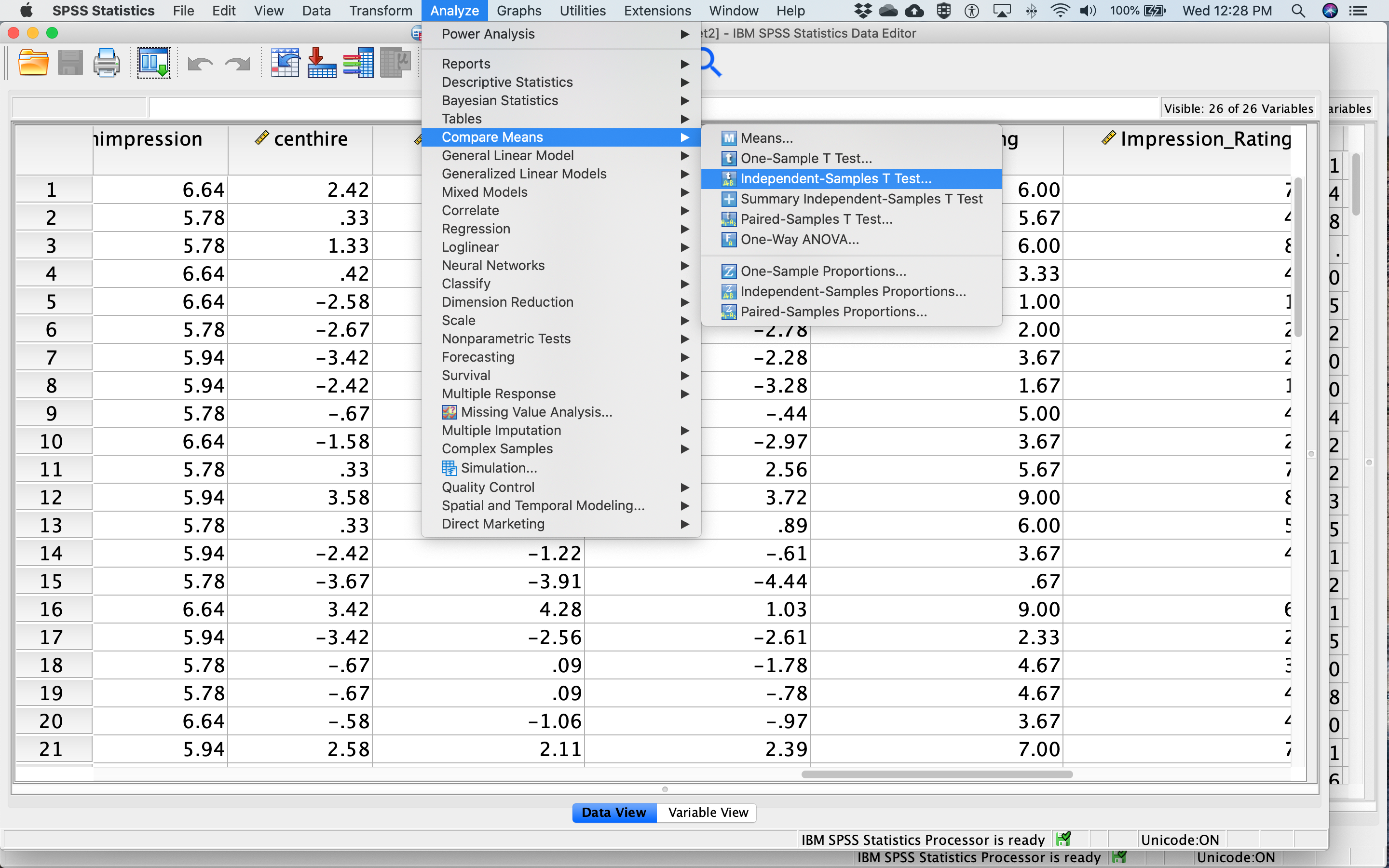The image size is (1389, 868).
Task: Open Spotlight search in menu bar
Action: pyautogui.click(x=1298, y=11)
